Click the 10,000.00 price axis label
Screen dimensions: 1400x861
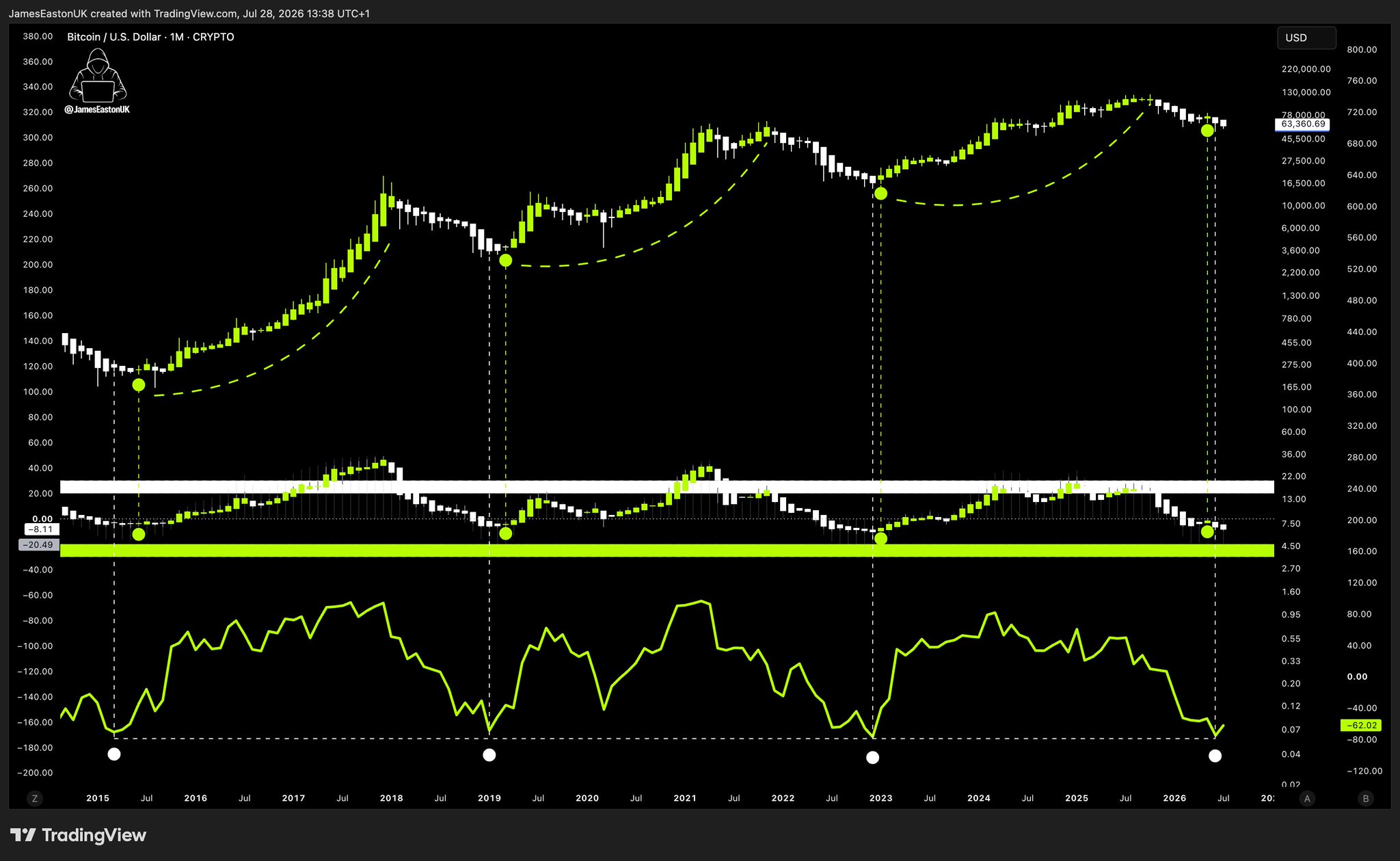coord(1304,206)
